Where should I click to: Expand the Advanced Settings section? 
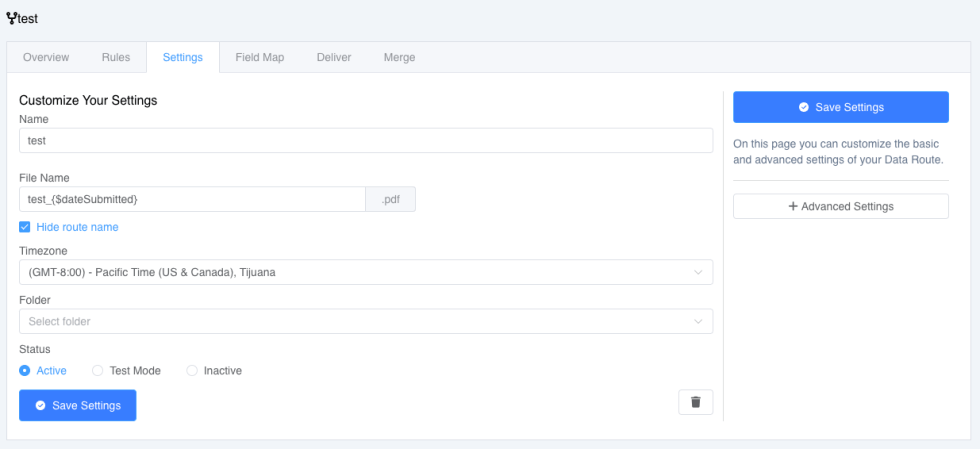pyautogui.click(x=841, y=206)
